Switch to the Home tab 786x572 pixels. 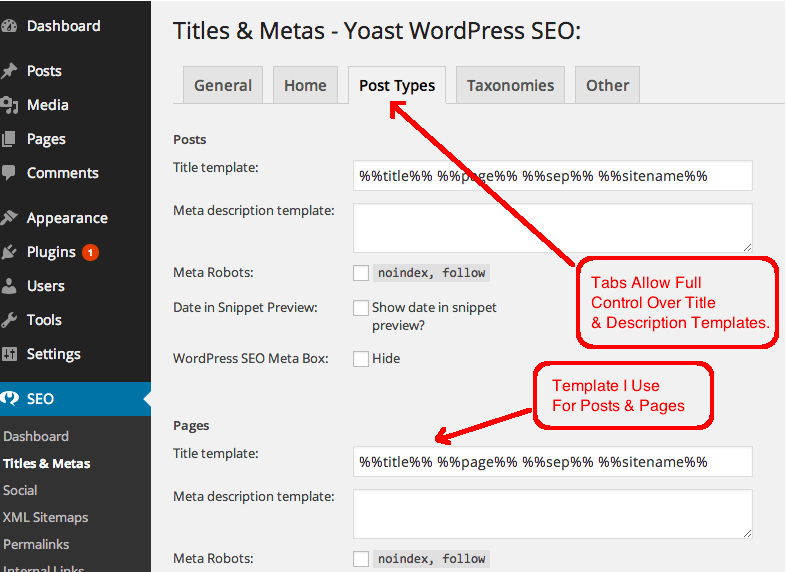[305, 85]
